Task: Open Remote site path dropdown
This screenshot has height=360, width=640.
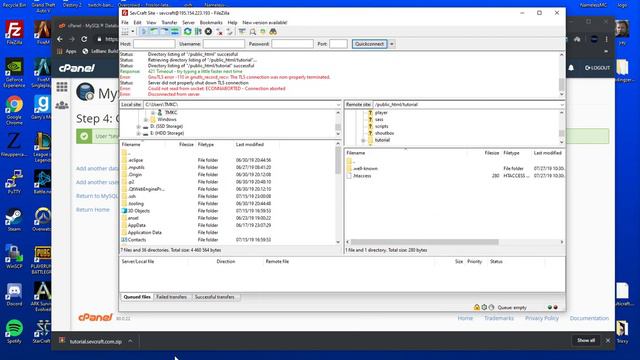Action: coord(562,105)
